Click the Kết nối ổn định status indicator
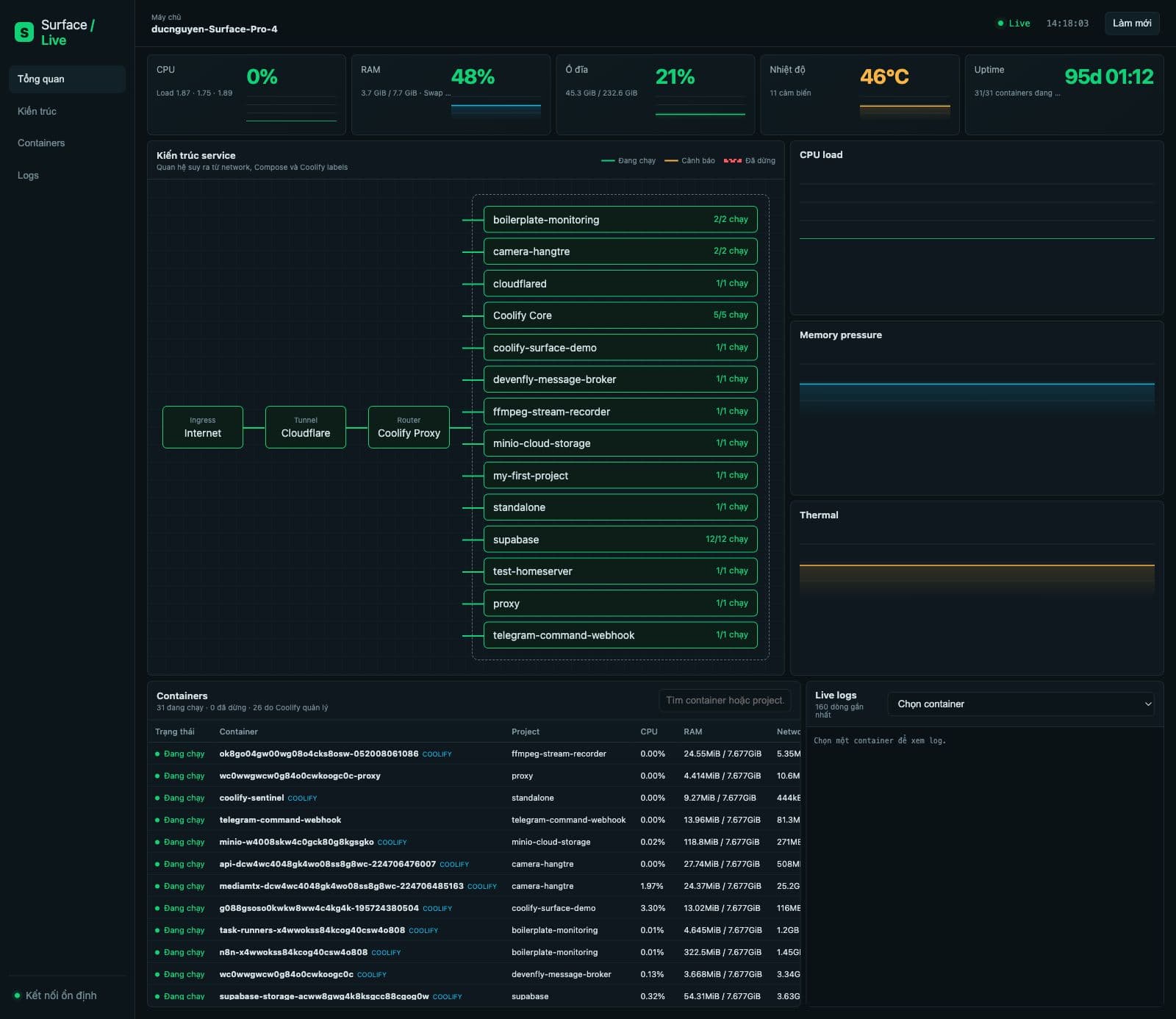The width and height of the screenshot is (1176, 1019). 56,995
